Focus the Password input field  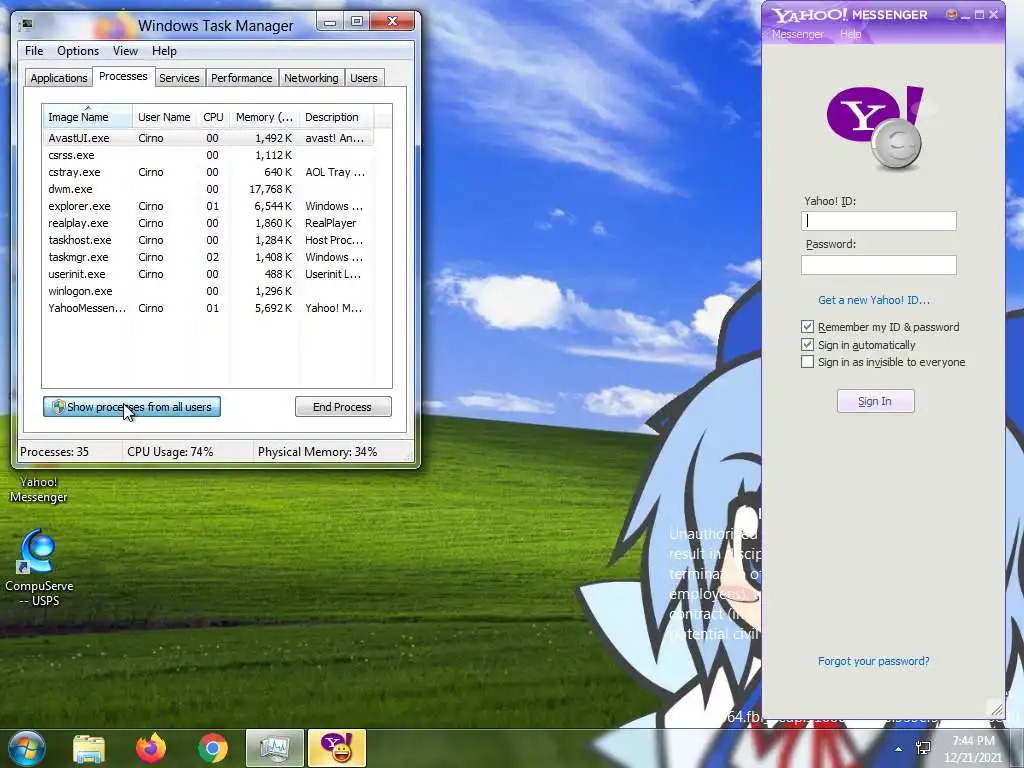click(878, 264)
